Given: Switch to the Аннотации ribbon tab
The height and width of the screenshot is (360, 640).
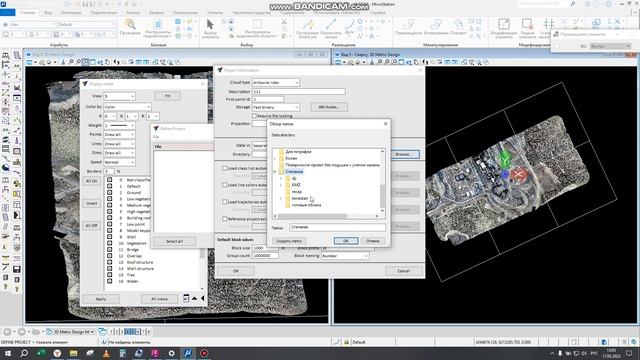Looking at the screenshot, I should 71,13.
